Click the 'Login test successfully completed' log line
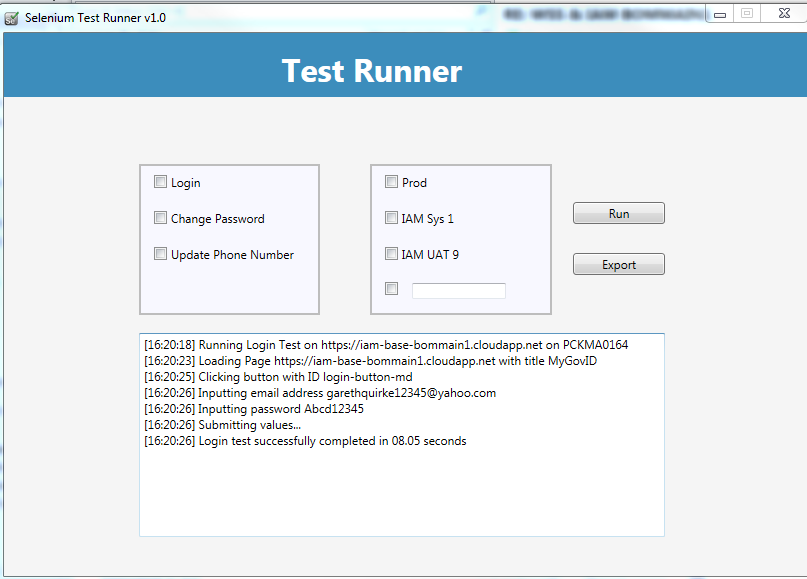Viewport: 807px width, 579px height. click(x=304, y=441)
